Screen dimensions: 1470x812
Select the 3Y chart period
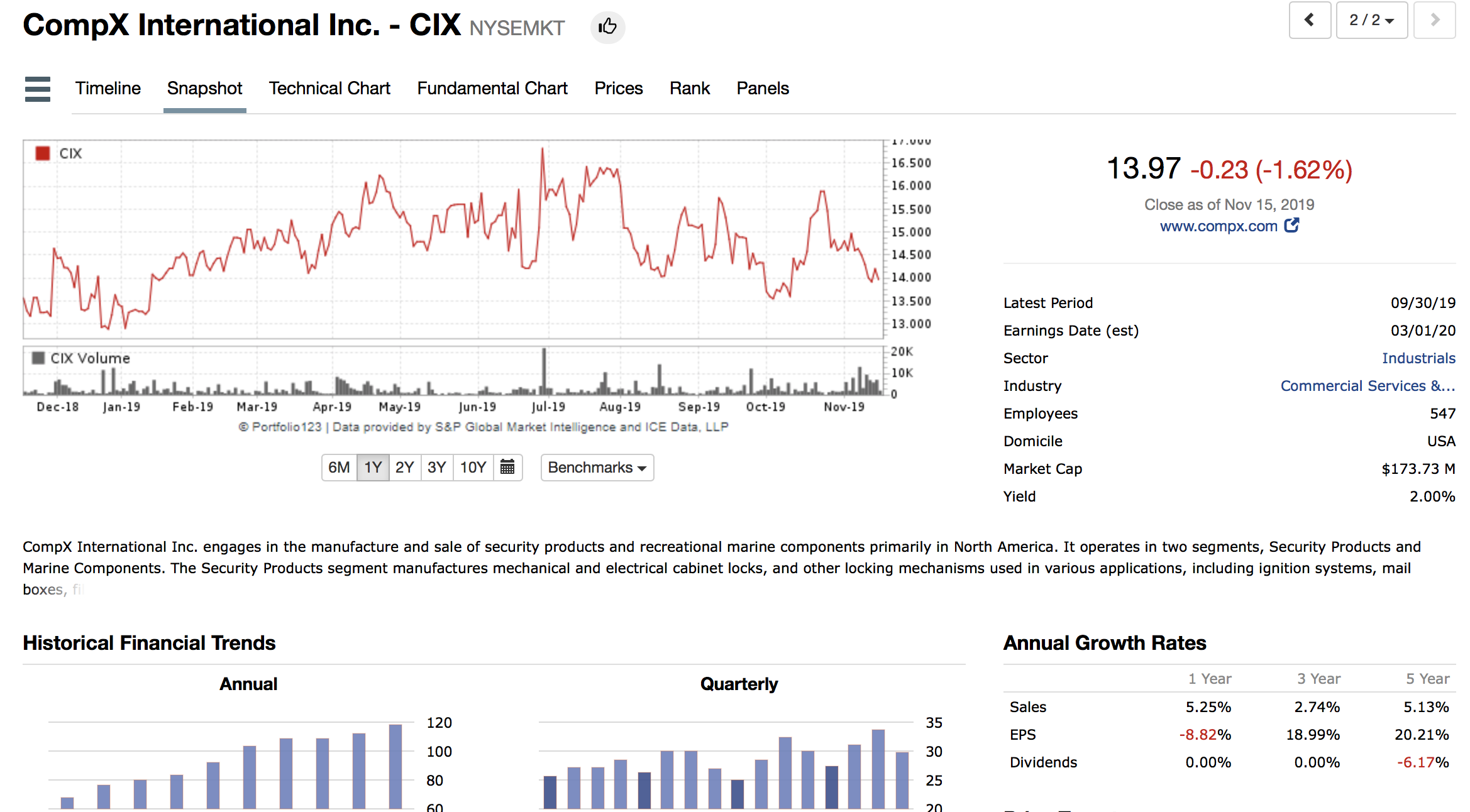[436, 468]
